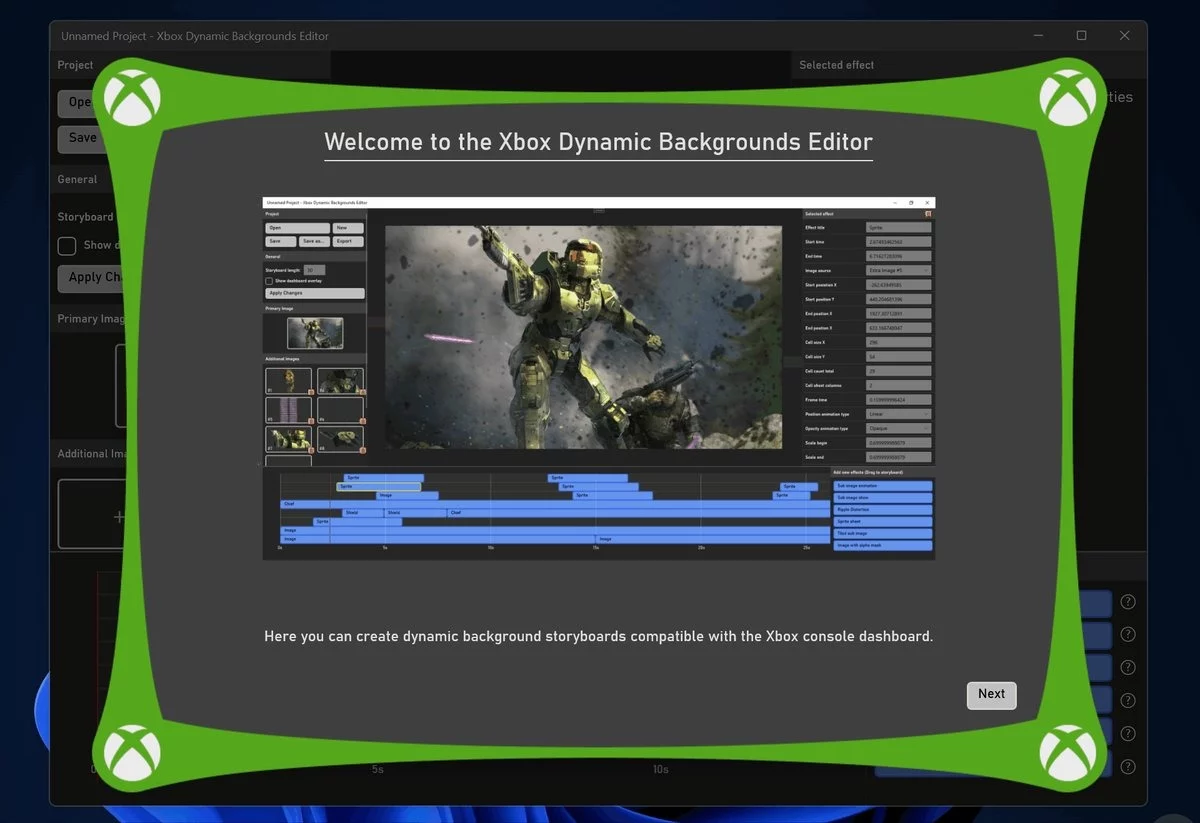Open the topmost help question-mark icon
Image resolution: width=1200 pixels, height=823 pixels.
point(1128,602)
